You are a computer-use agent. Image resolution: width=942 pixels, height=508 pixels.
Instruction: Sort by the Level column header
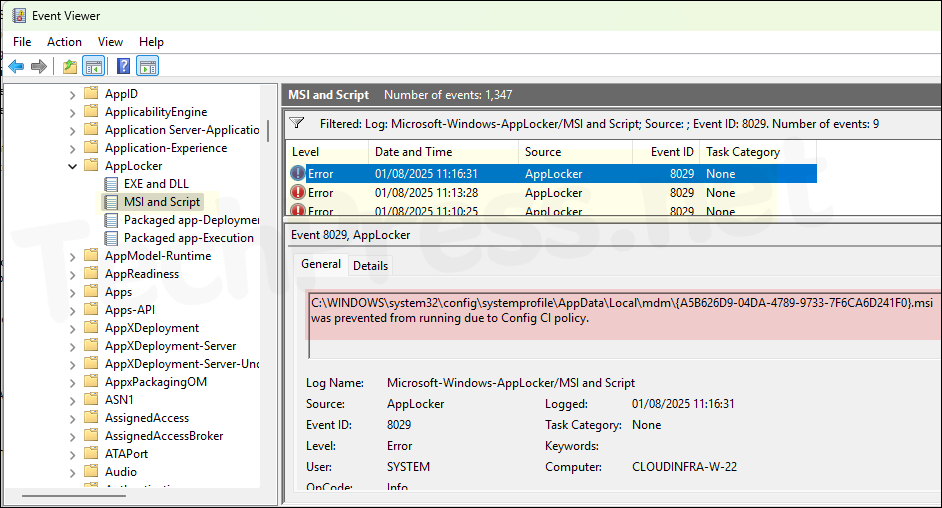pos(327,152)
